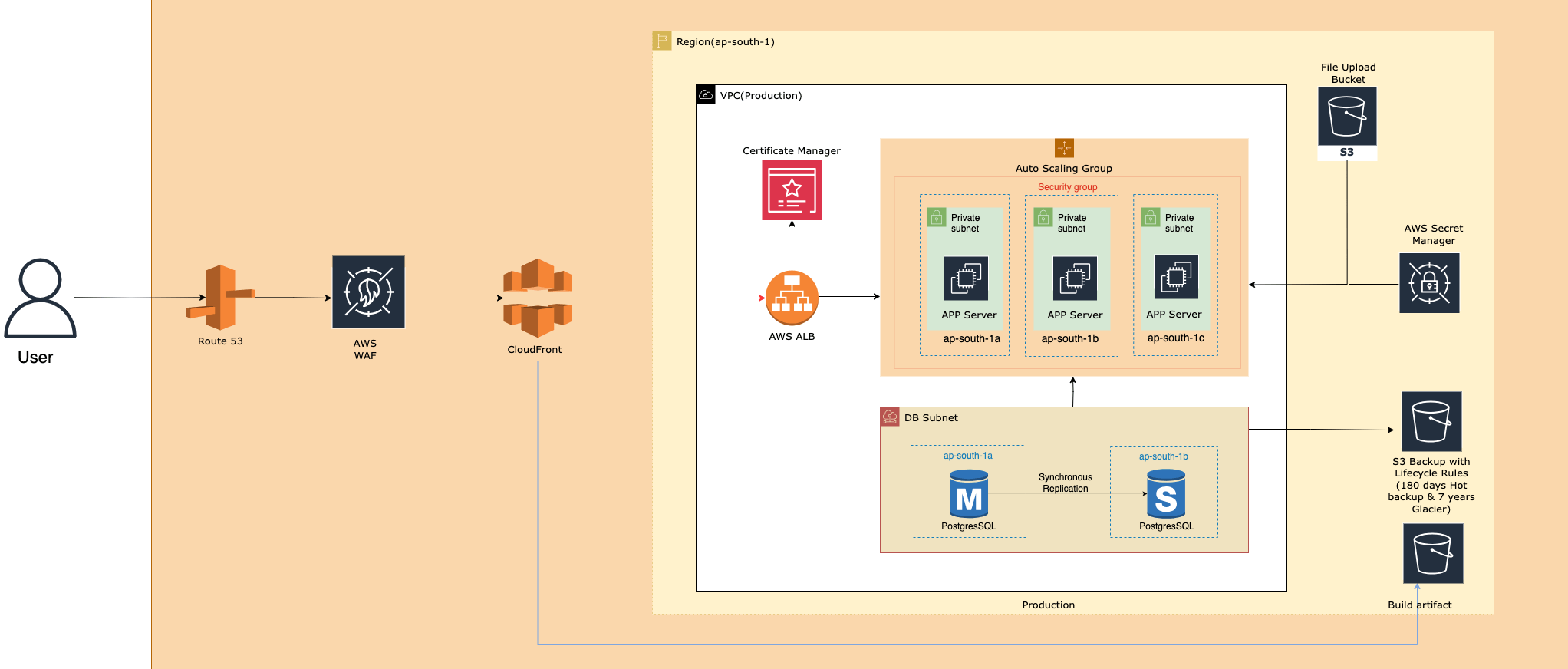The image size is (1568, 669).
Task: Click the Production label below the VPC
Action: tap(1049, 605)
